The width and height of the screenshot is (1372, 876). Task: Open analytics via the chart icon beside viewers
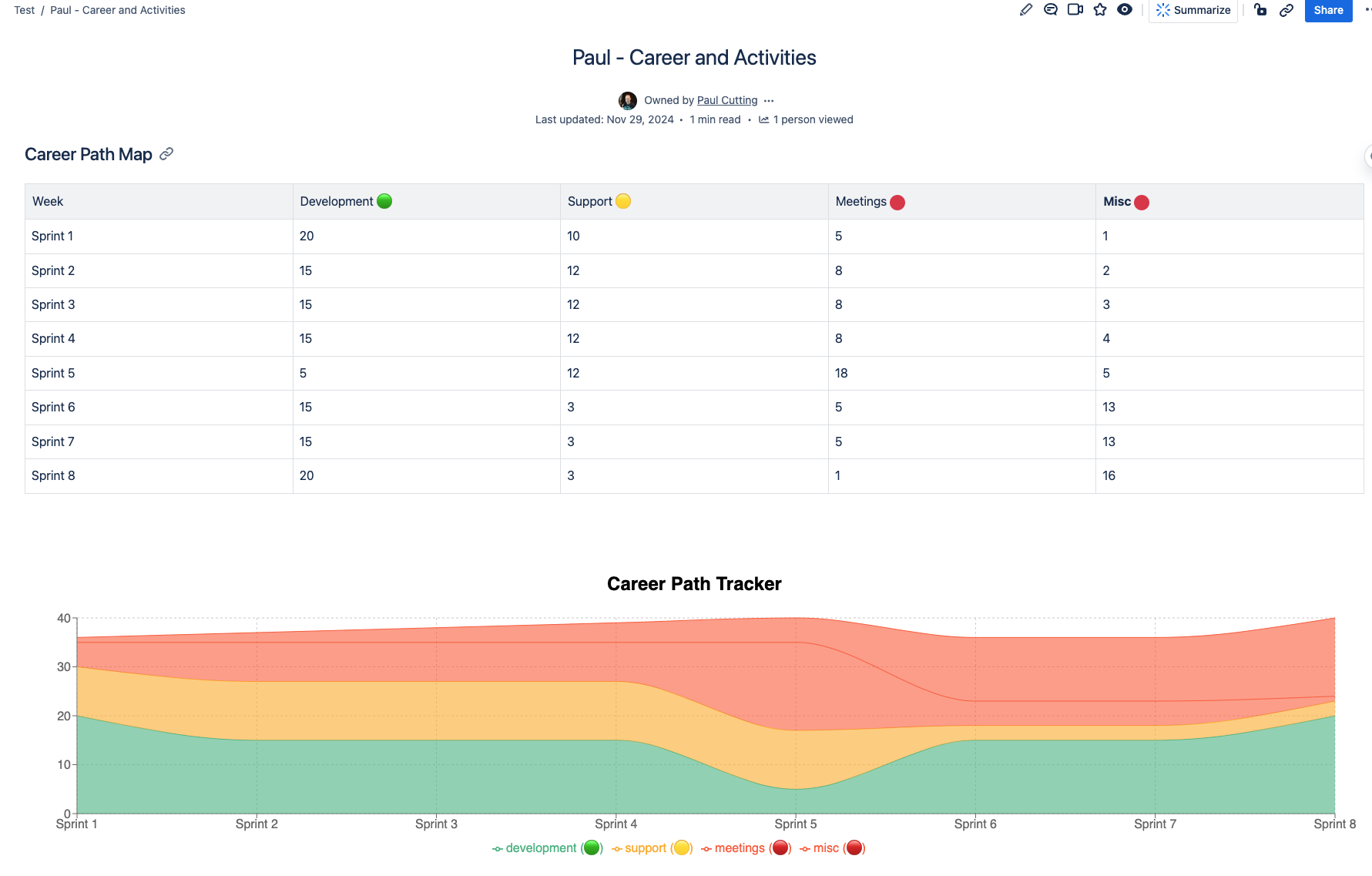[763, 119]
